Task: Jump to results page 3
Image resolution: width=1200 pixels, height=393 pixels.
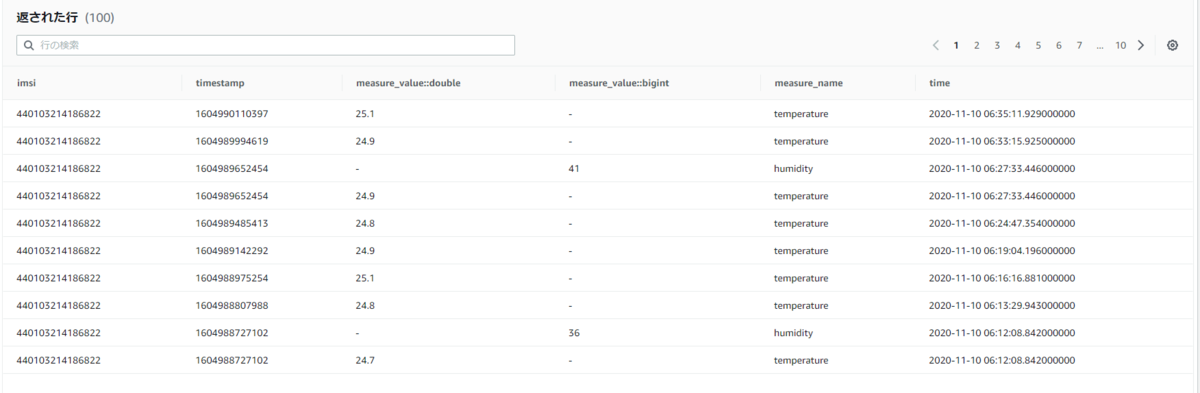Action: (x=997, y=45)
